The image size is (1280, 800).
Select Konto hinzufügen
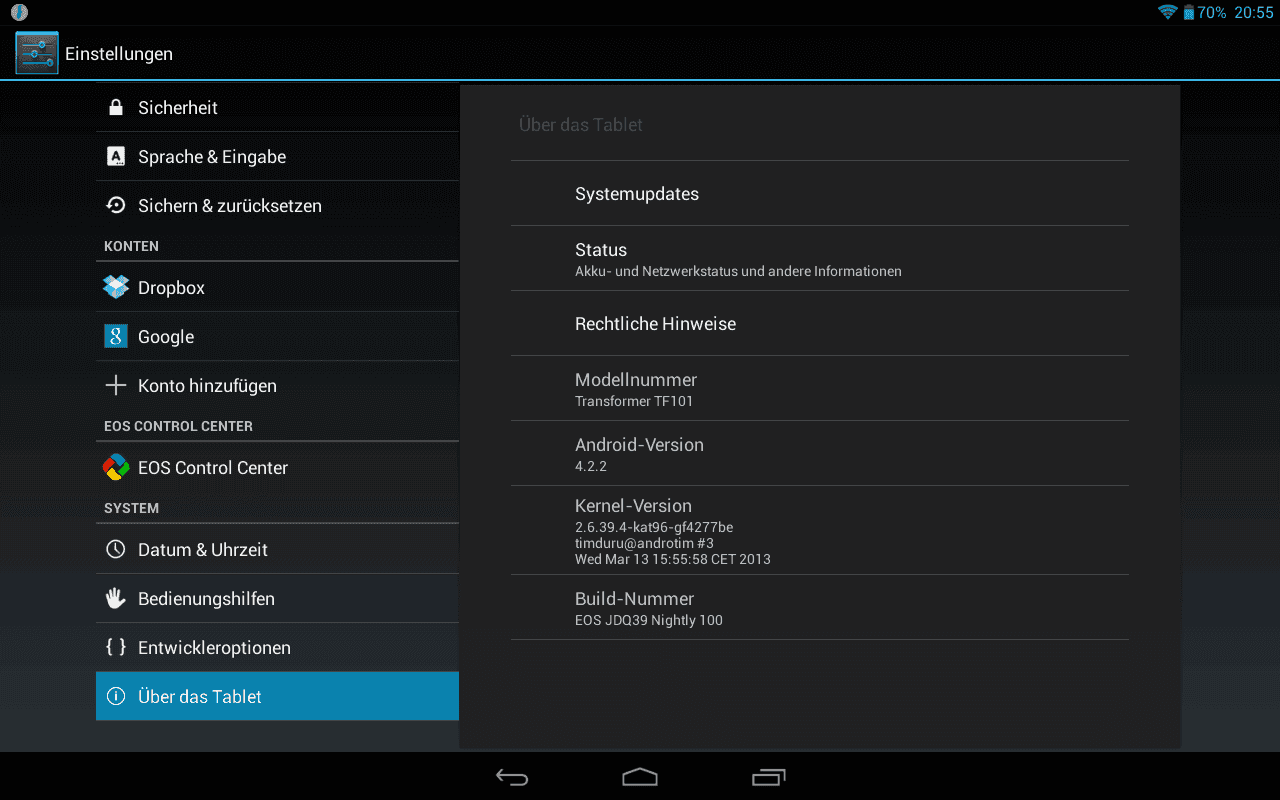(x=277, y=385)
